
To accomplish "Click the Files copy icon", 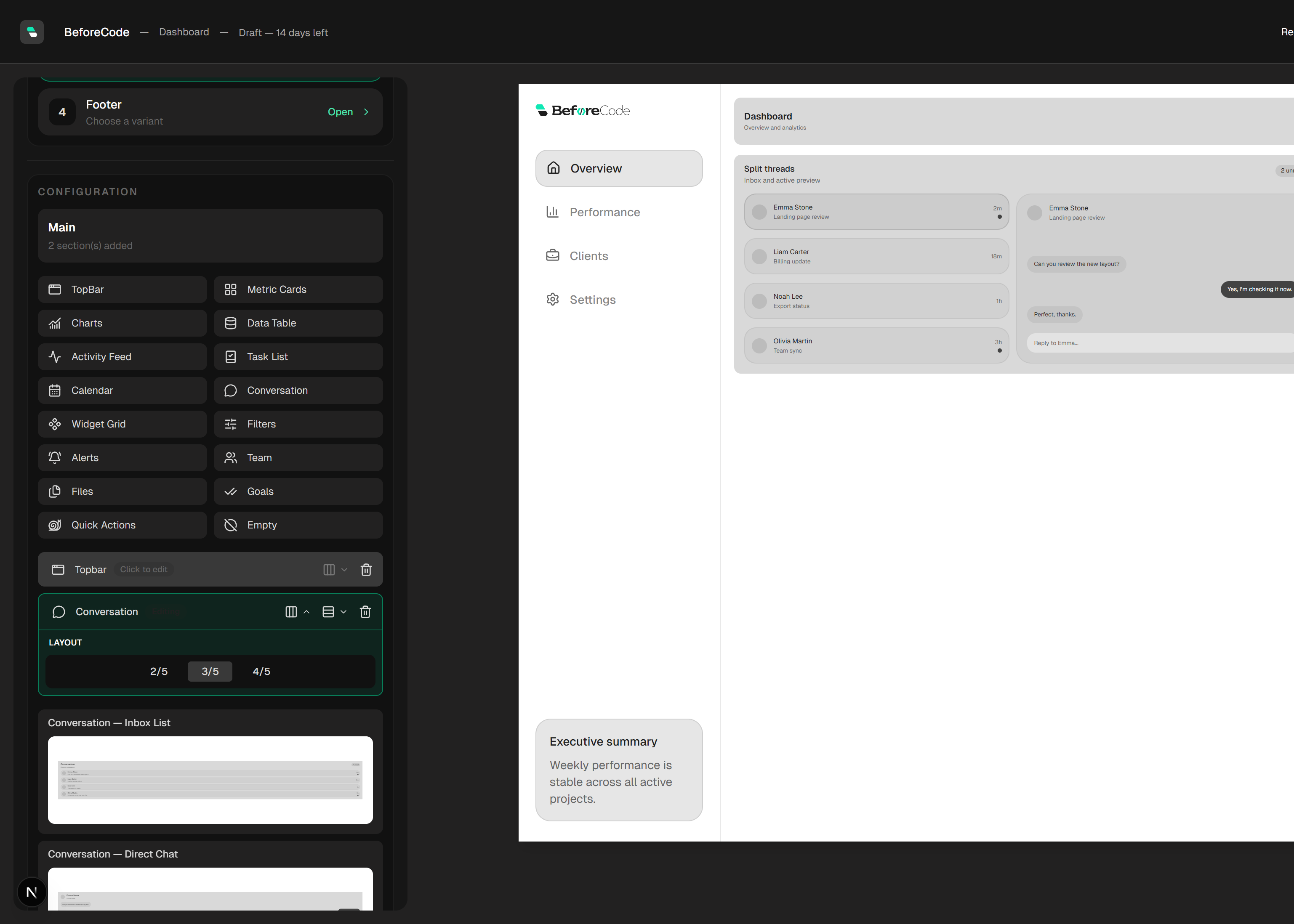I will point(55,491).
